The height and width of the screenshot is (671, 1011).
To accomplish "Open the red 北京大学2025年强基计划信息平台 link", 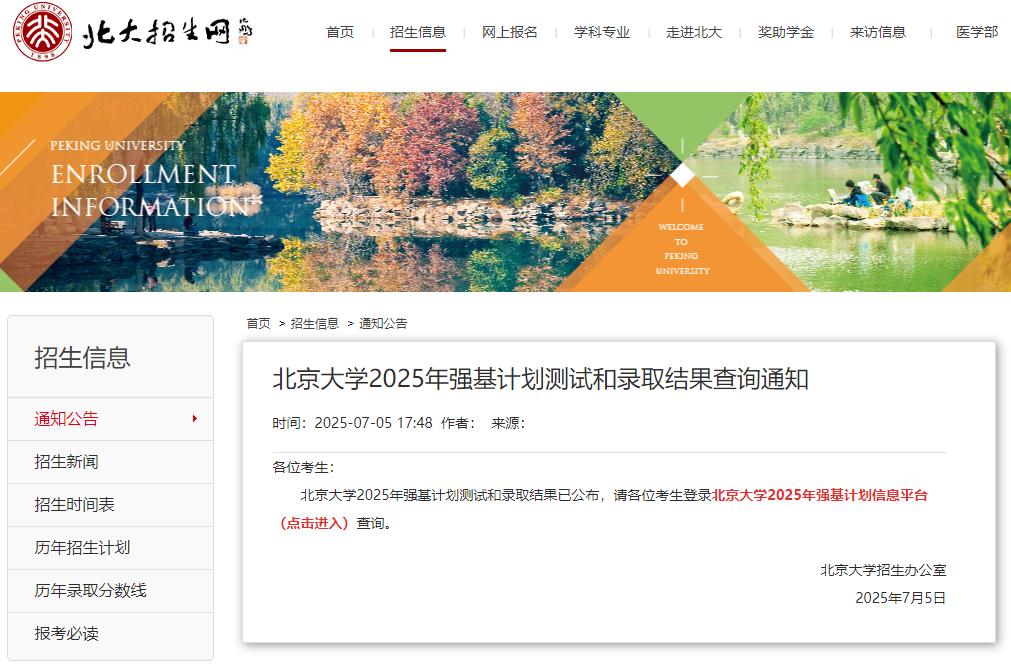I will tap(819, 495).
